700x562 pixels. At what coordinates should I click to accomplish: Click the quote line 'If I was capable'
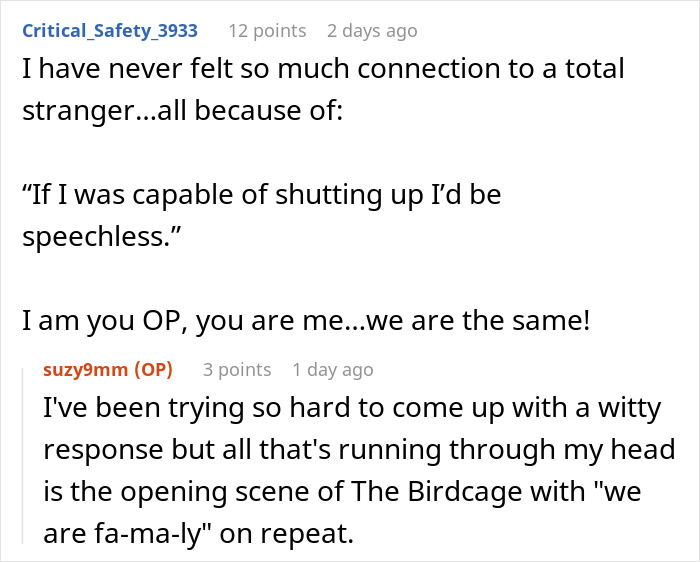pos(261,194)
